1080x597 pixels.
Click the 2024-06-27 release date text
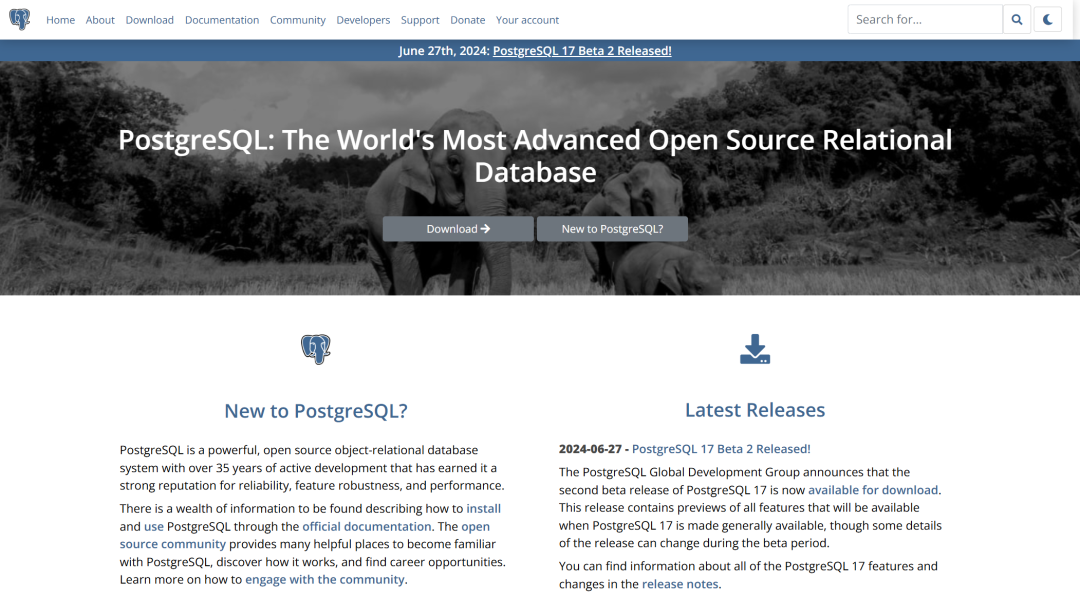point(590,449)
